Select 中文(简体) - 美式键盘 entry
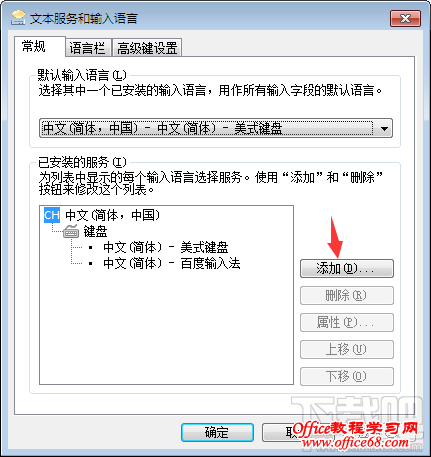Viewport: 431px width, 457px height. [x=166, y=247]
